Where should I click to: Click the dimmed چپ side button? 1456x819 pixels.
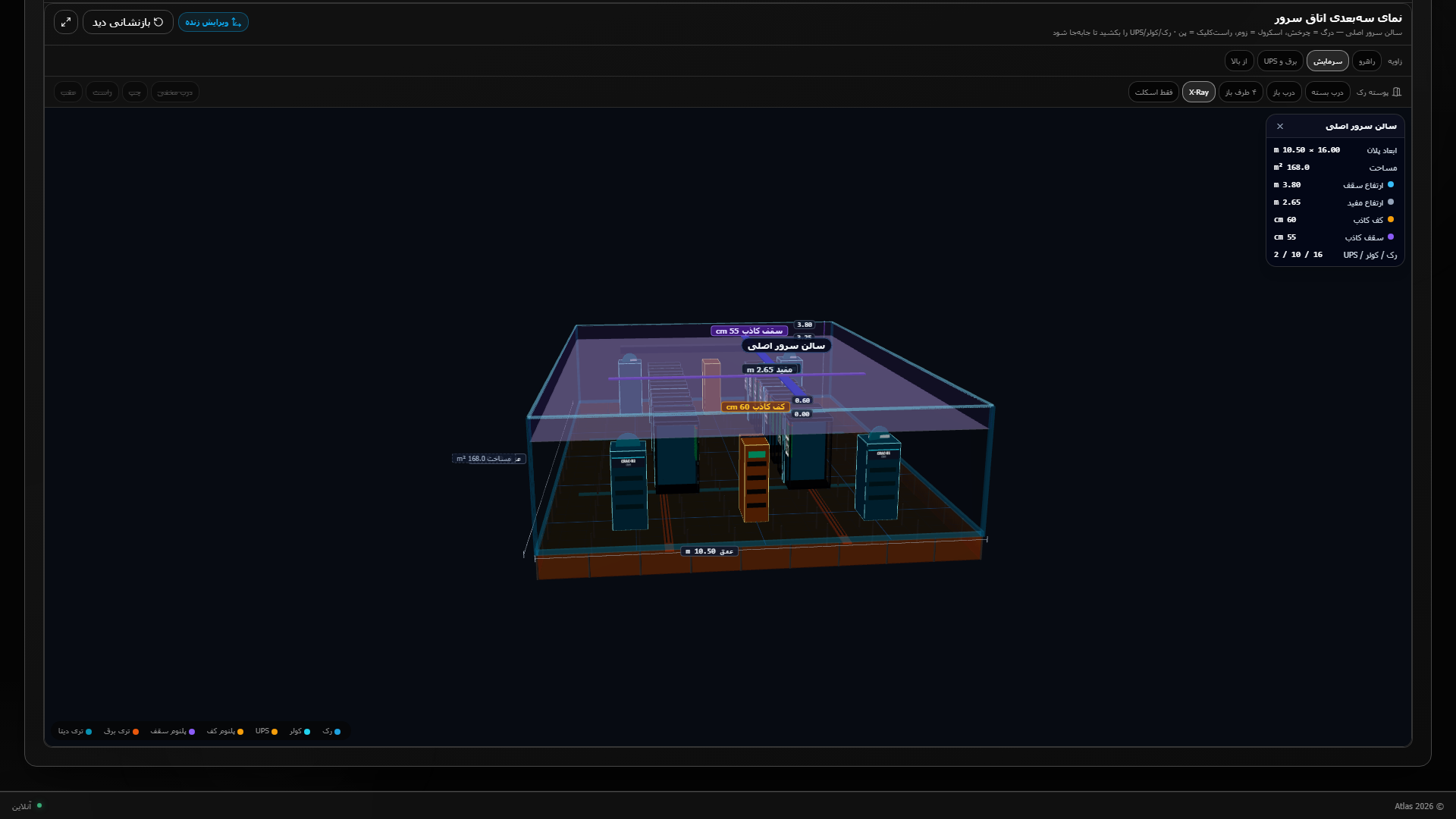135,92
